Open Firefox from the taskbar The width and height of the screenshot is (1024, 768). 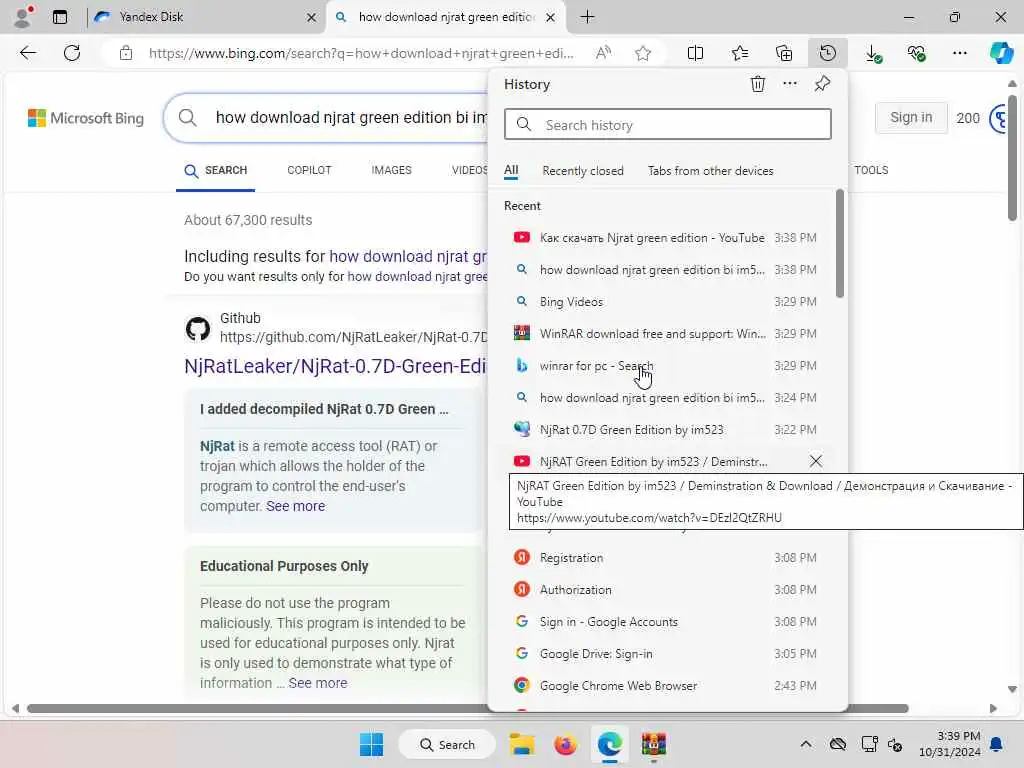click(566, 744)
